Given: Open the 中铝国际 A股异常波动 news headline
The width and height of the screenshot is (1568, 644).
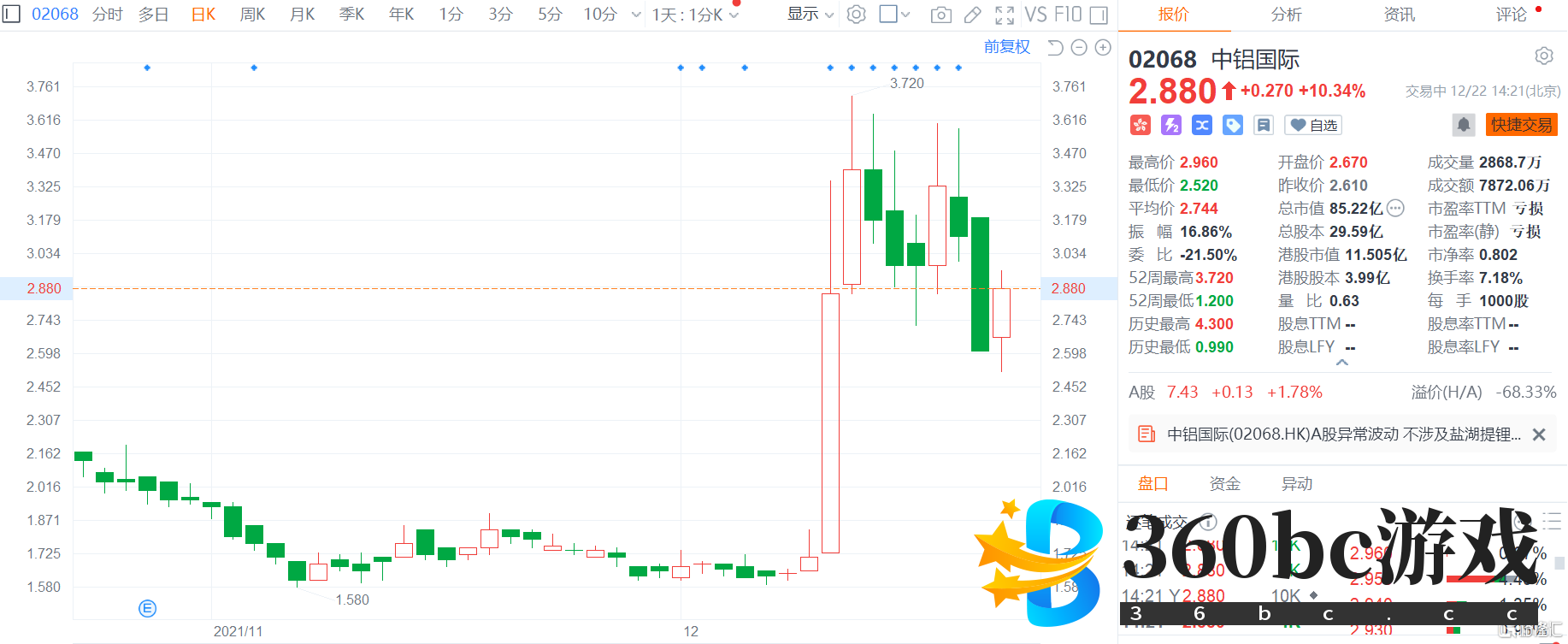Looking at the screenshot, I should [1344, 434].
